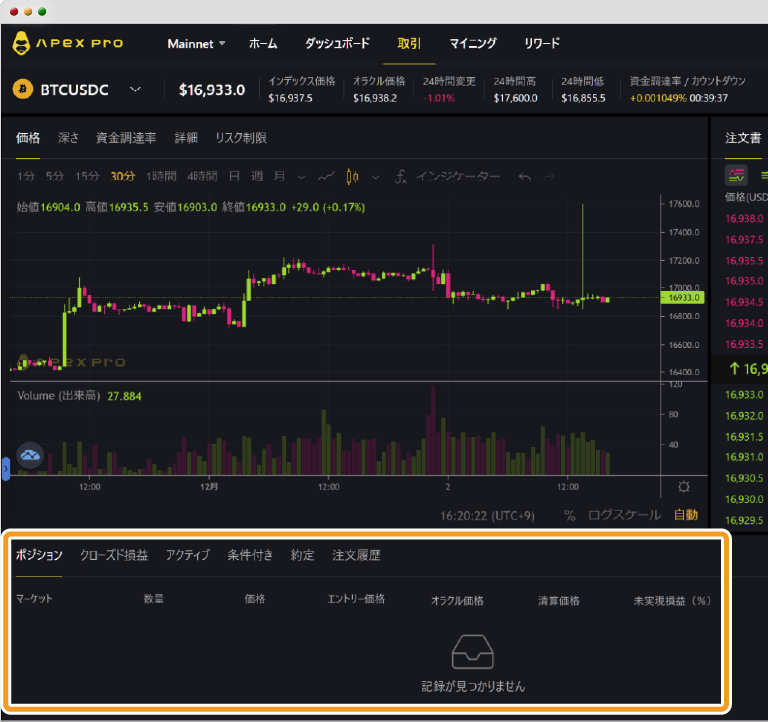
Task: Click ask price 16,935.5 in order book
Action: point(744,261)
